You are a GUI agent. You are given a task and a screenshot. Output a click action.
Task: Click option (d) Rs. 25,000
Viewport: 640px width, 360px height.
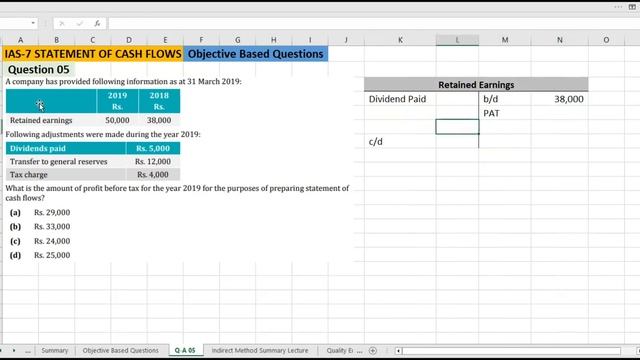[x=40, y=255]
